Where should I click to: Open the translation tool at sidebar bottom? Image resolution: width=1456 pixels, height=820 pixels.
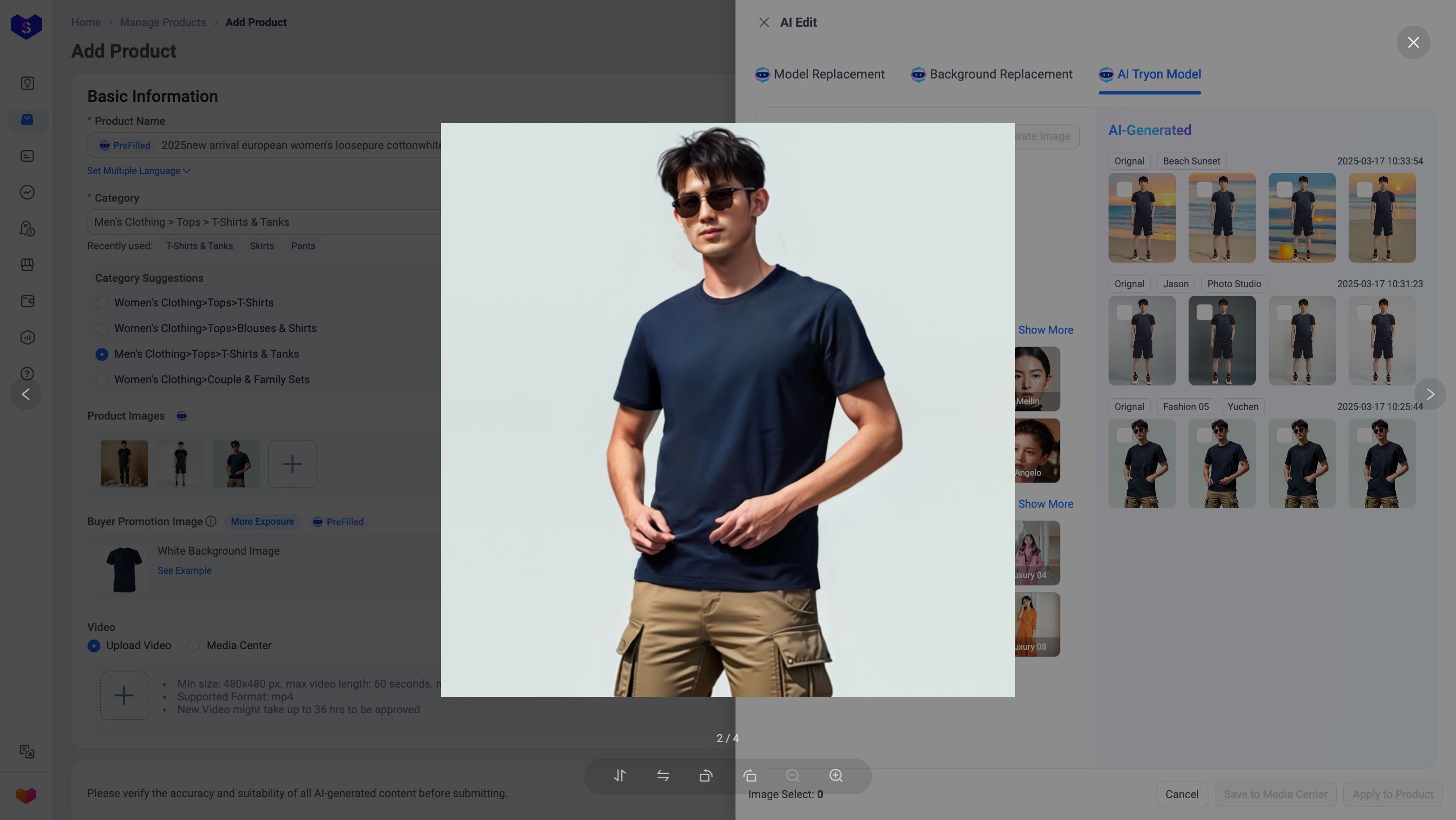point(27,752)
